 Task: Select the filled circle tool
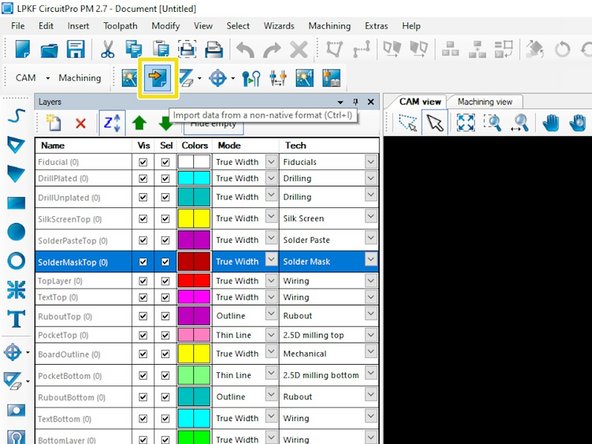[16, 231]
